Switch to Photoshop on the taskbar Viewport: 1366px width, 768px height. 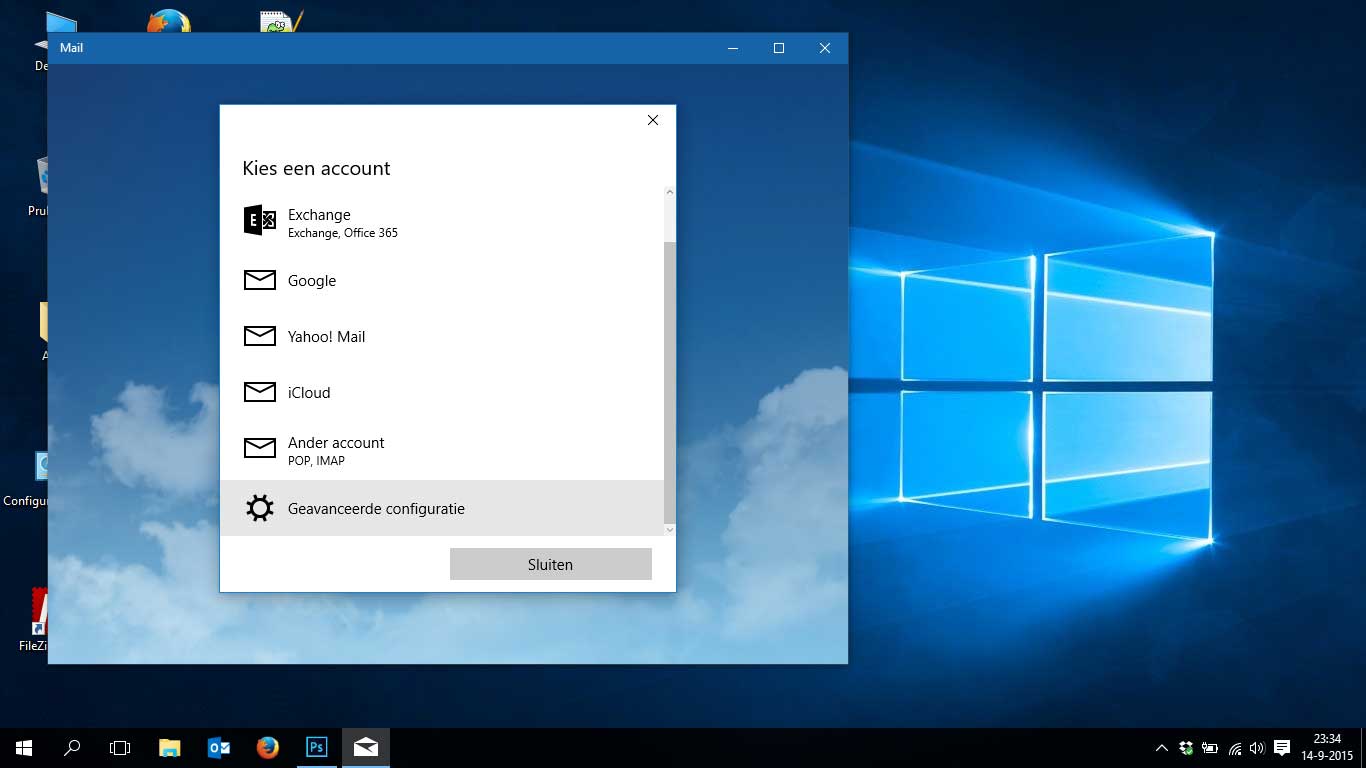point(317,748)
